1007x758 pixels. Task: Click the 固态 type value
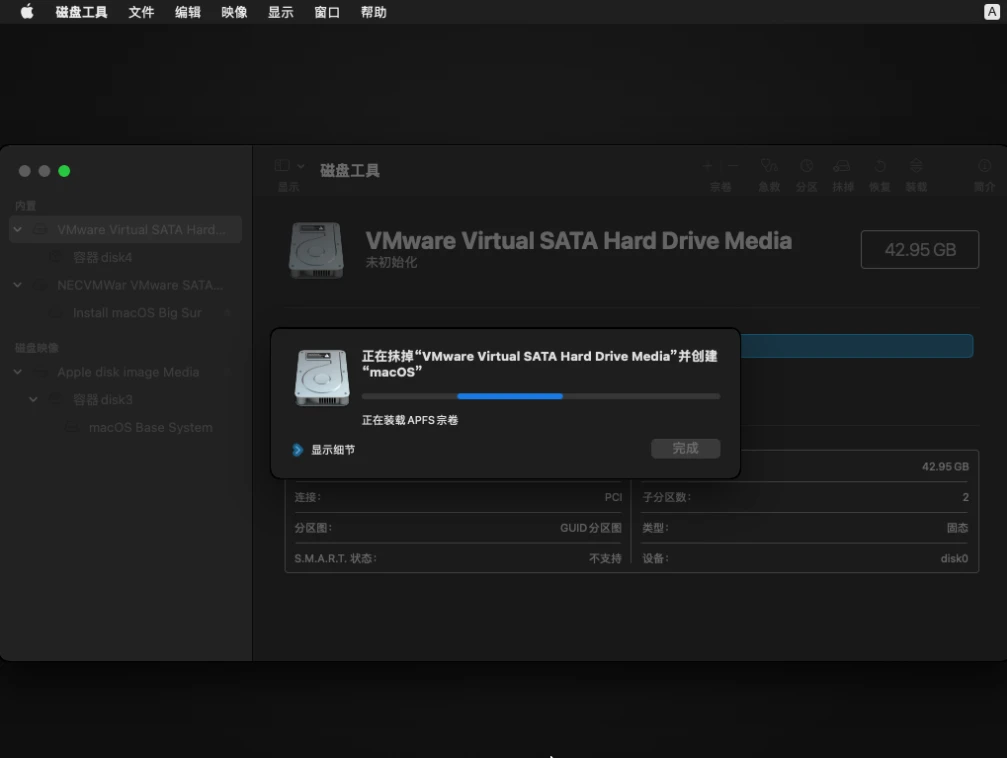(x=958, y=528)
